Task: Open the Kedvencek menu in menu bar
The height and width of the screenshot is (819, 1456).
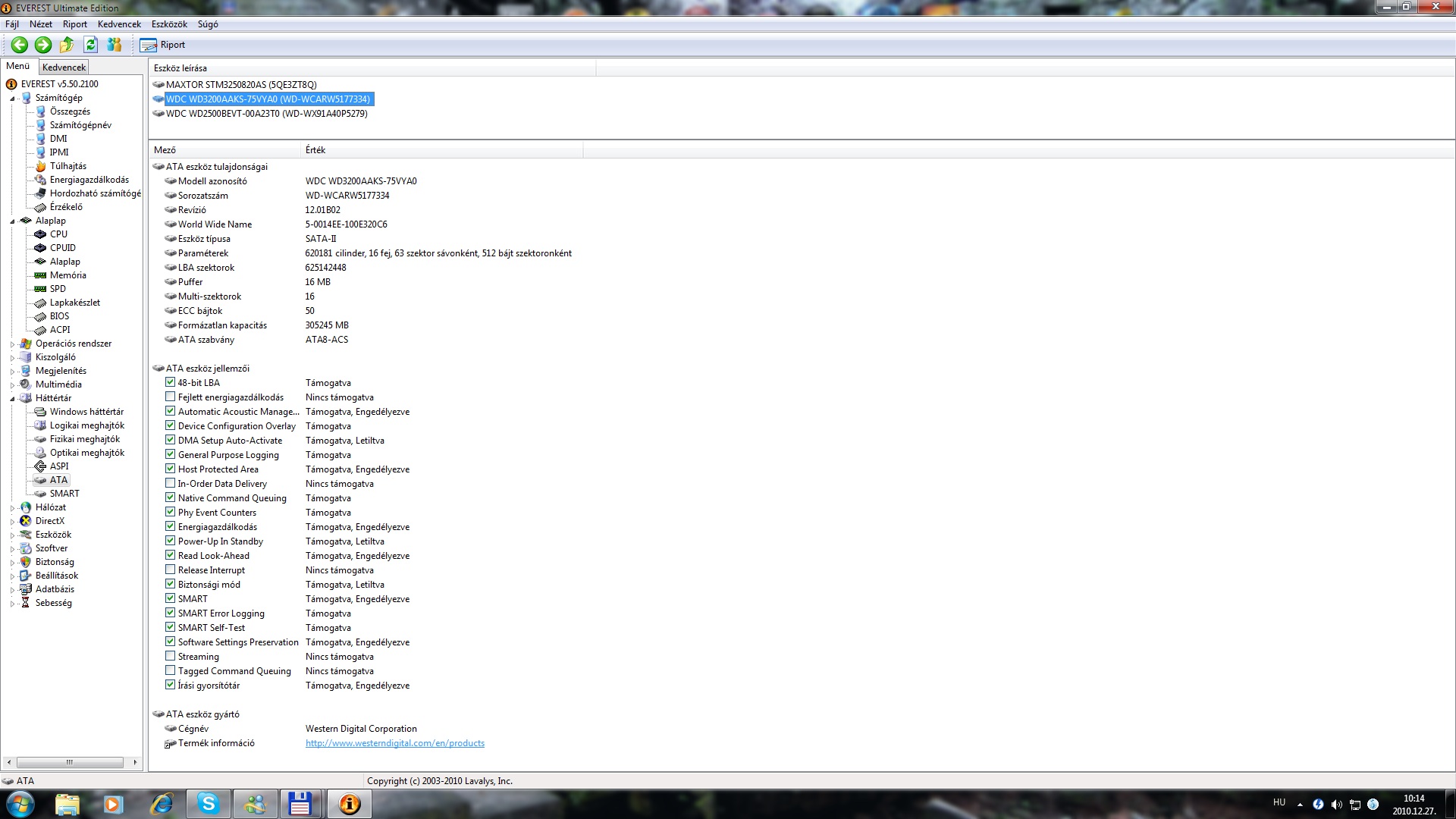Action: tap(119, 24)
